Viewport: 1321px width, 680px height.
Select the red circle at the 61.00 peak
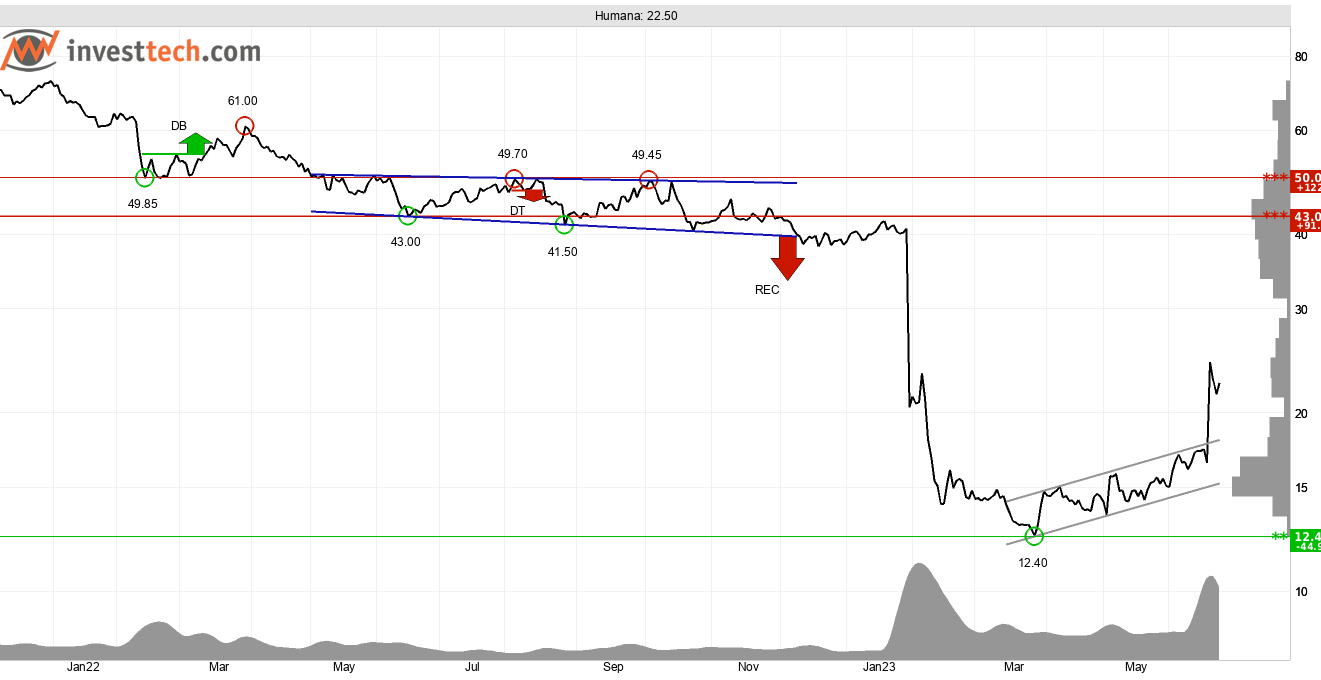click(244, 126)
